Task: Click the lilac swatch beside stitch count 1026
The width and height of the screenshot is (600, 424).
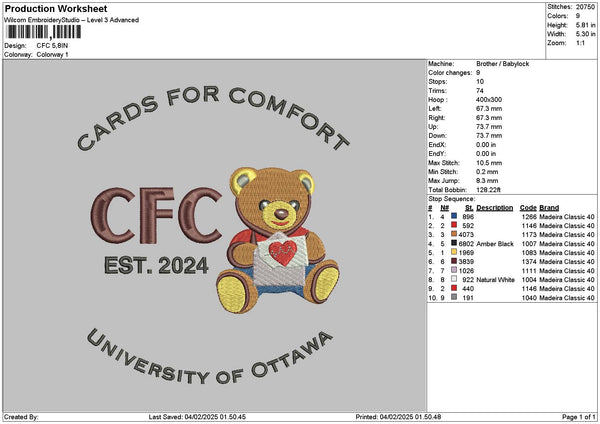Action: click(454, 270)
